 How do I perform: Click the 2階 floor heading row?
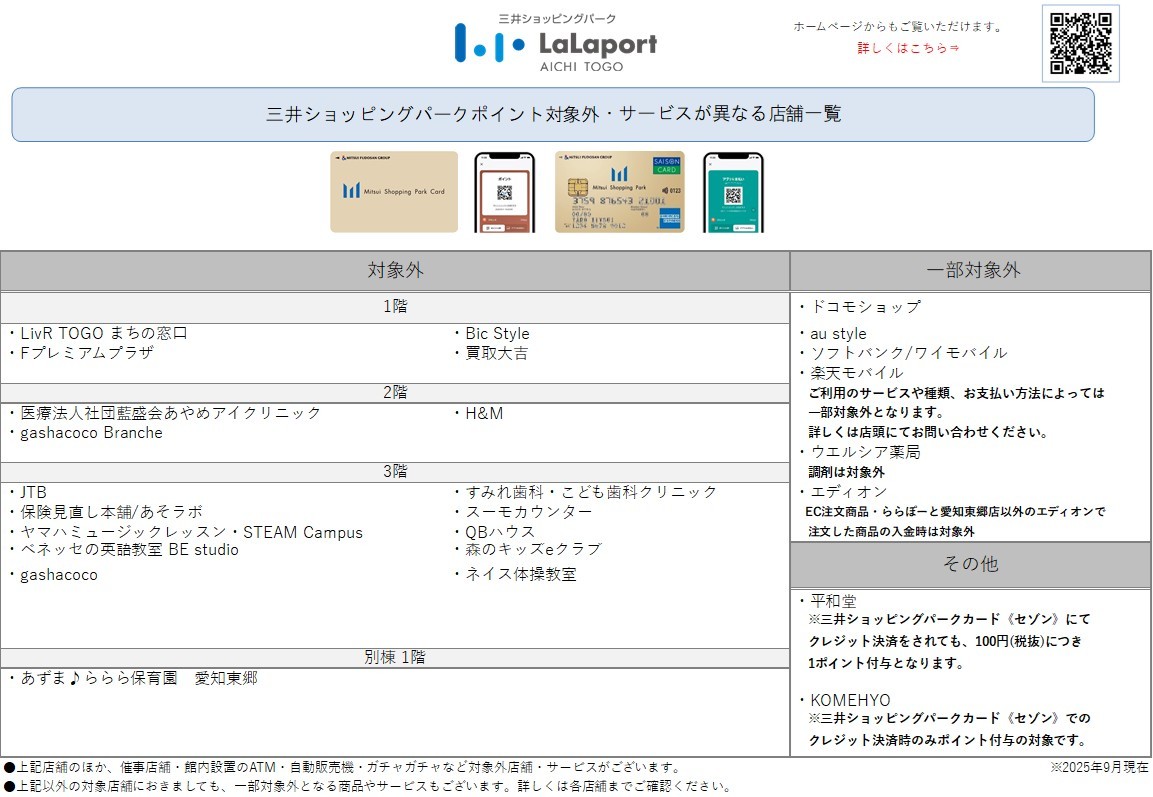(x=395, y=393)
